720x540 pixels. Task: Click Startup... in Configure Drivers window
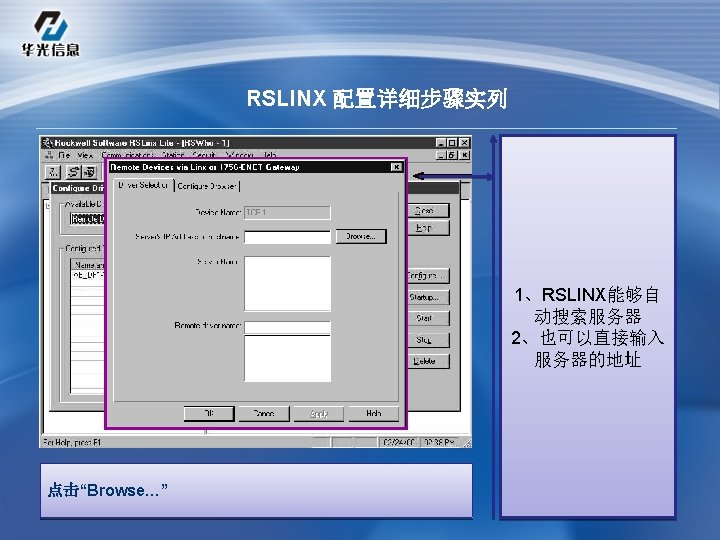[428, 297]
